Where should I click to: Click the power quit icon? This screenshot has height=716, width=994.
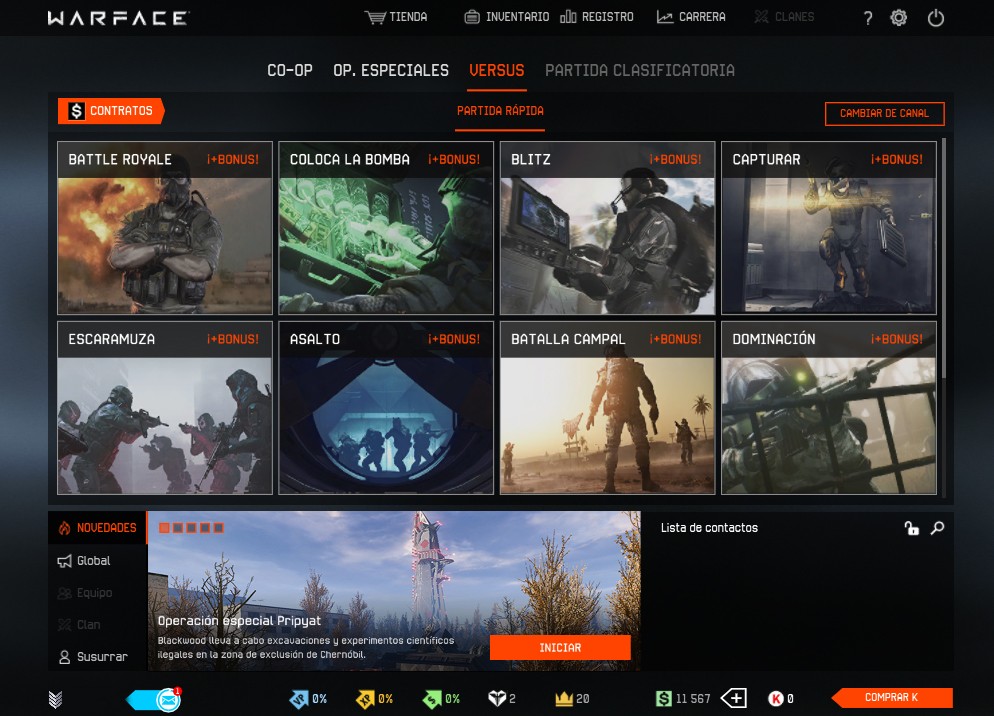(936, 18)
